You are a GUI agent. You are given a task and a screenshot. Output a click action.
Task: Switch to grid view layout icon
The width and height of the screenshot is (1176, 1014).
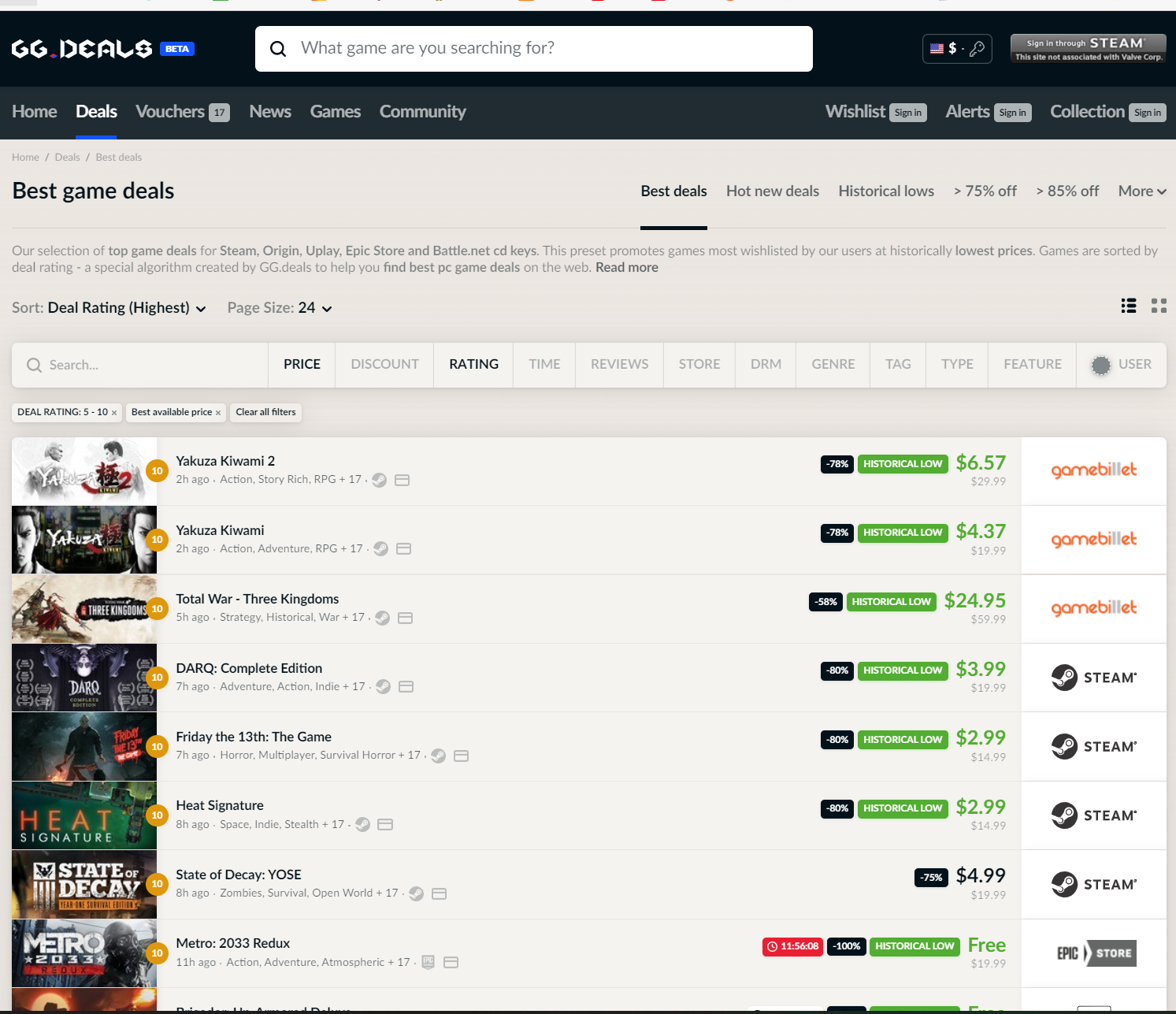[x=1159, y=306]
